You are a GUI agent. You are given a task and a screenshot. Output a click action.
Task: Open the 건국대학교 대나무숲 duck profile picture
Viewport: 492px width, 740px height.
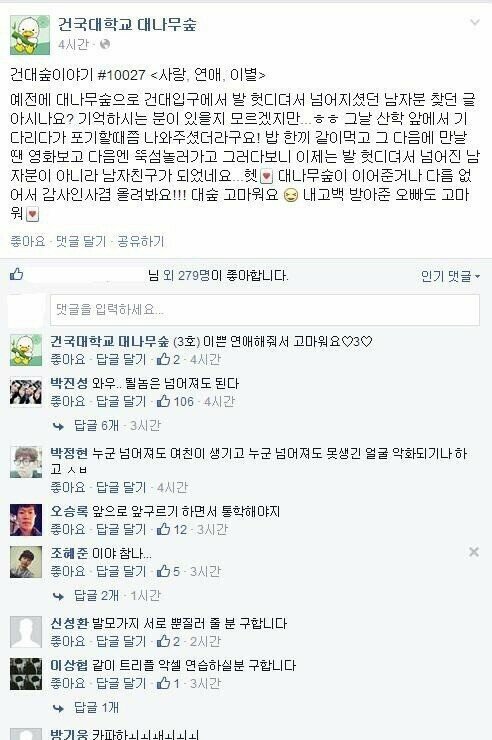(x=30, y=34)
